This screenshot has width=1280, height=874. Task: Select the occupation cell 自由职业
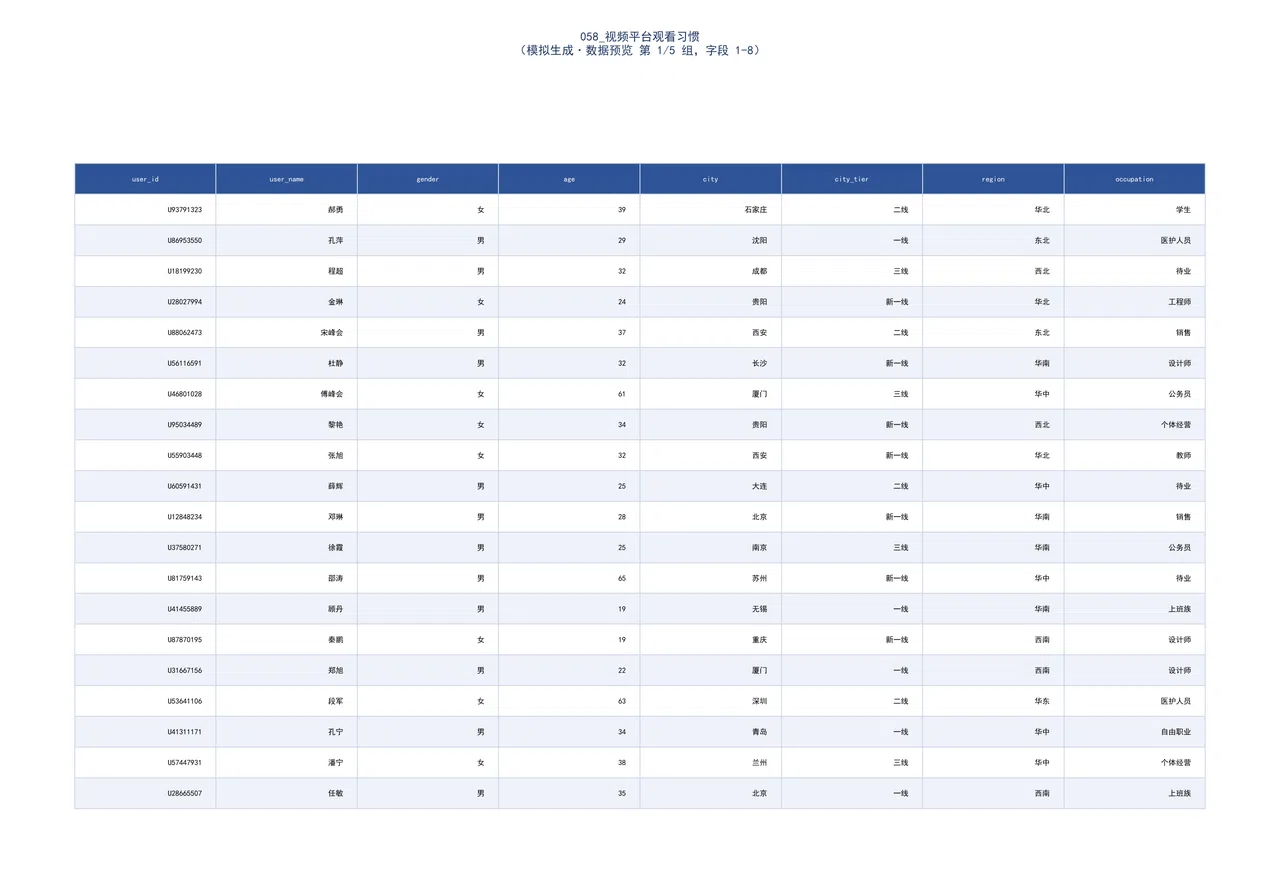[x=1135, y=732]
